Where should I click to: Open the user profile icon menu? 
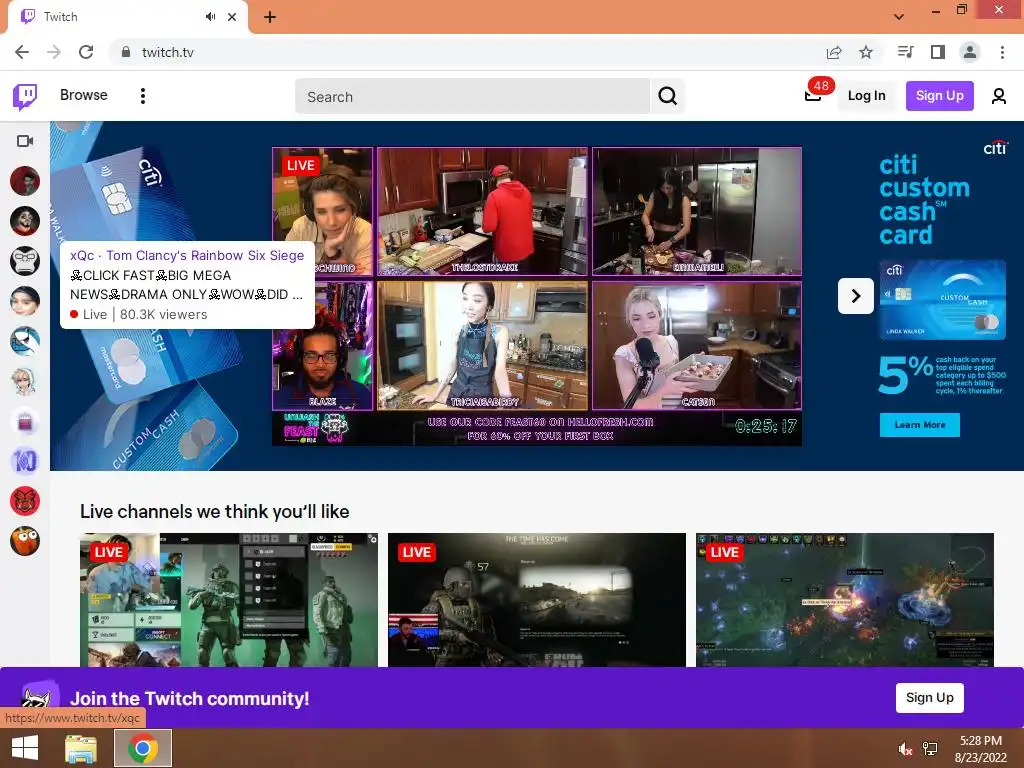pyautogui.click(x=999, y=97)
